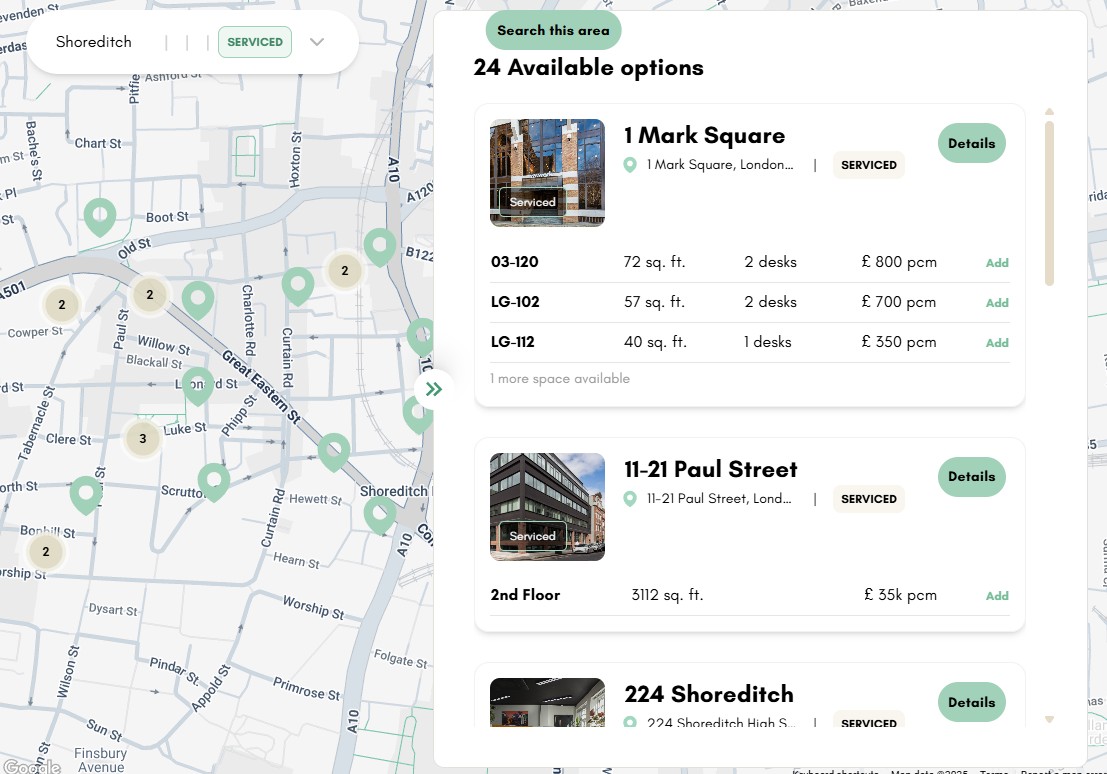
Task: Add space LG-112 to selection
Action: [x=997, y=343]
